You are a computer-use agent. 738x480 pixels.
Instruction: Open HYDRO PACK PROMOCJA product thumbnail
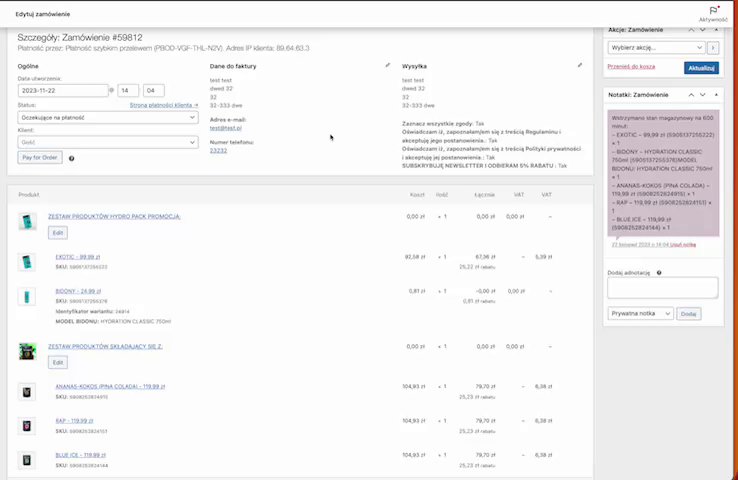click(x=27, y=221)
